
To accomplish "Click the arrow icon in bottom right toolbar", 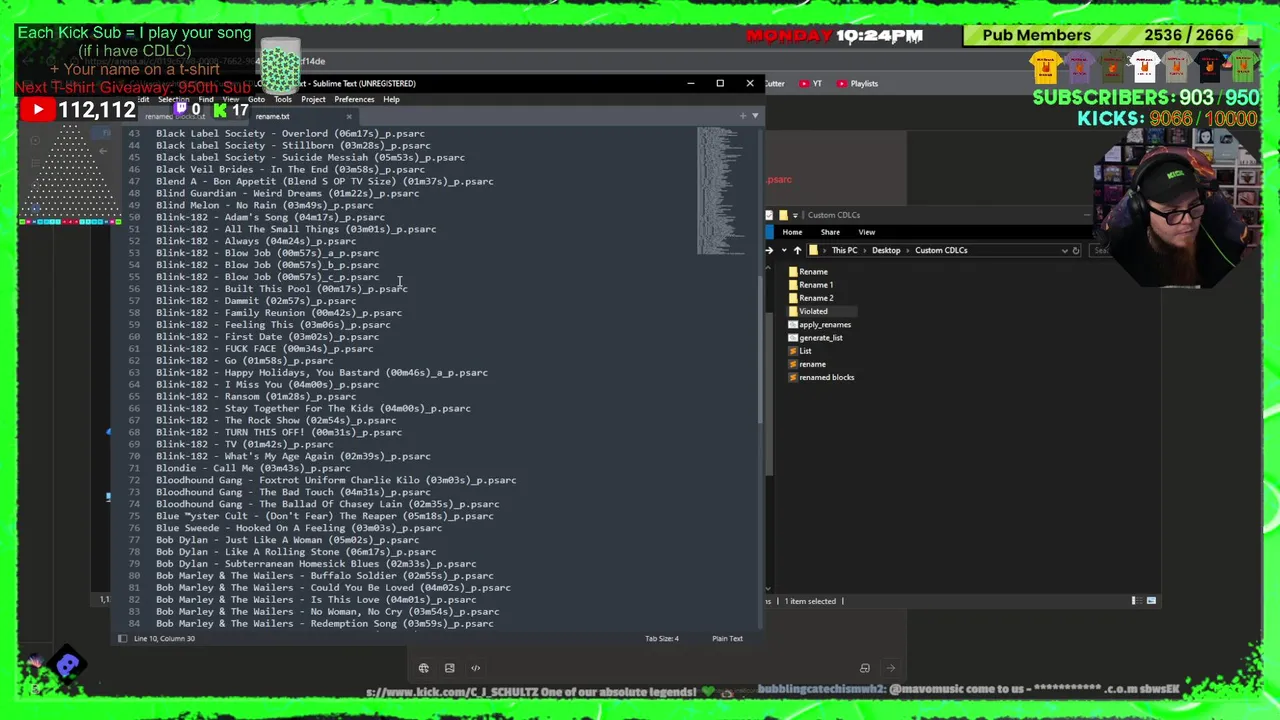I will pyautogui.click(x=890, y=668).
